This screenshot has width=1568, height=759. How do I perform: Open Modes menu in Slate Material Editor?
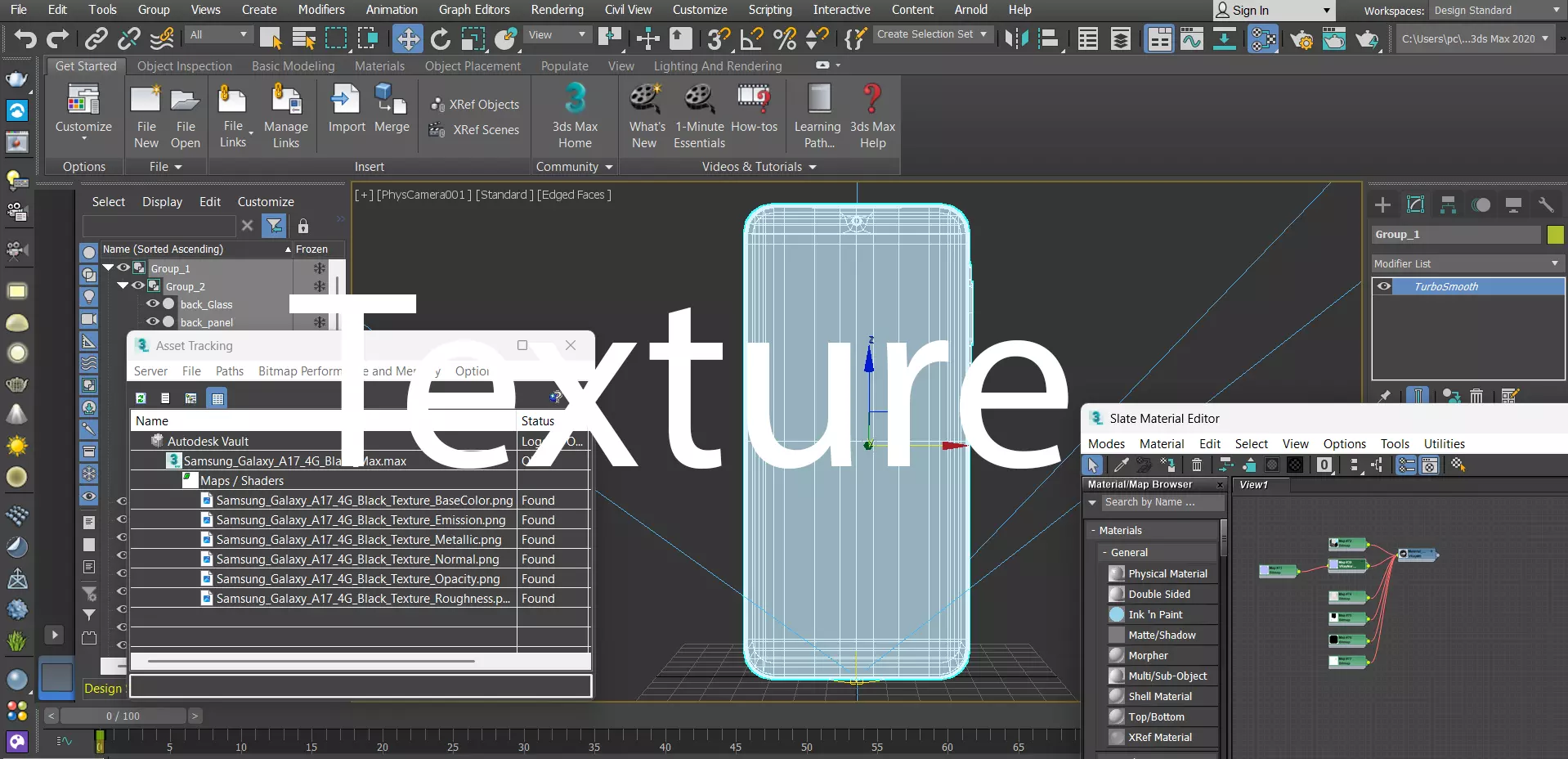point(1106,443)
